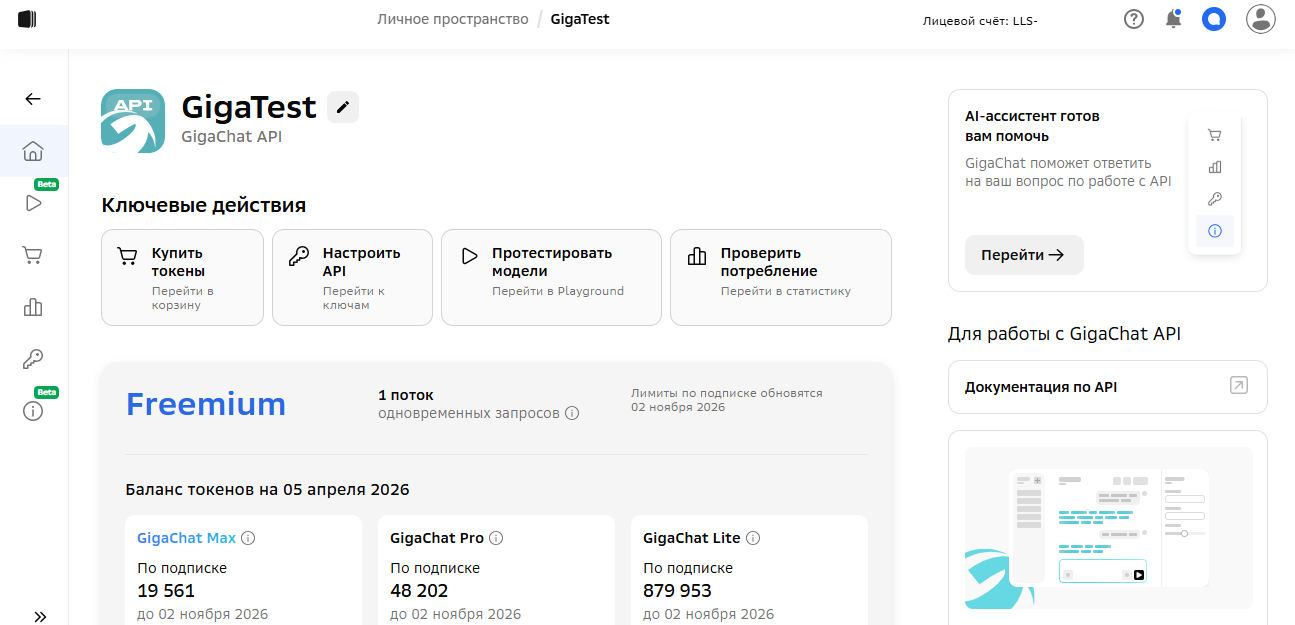The width and height of the screenshot is (1295, 625).
Task: Open GigaChat Max link
Action: click(x=187, y=538)
